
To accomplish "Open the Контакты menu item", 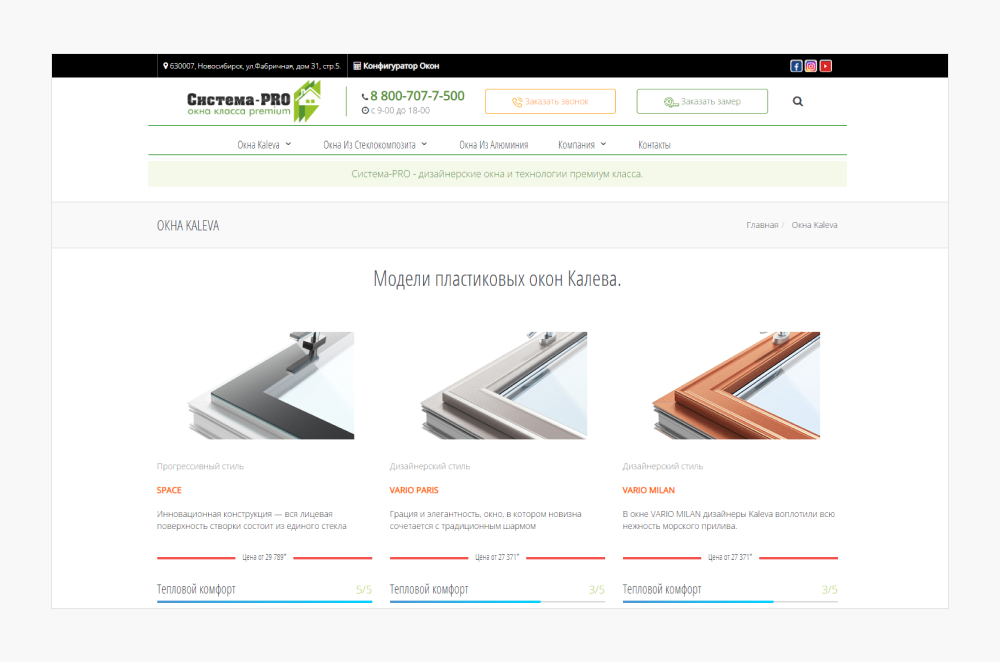I will 654,145.
